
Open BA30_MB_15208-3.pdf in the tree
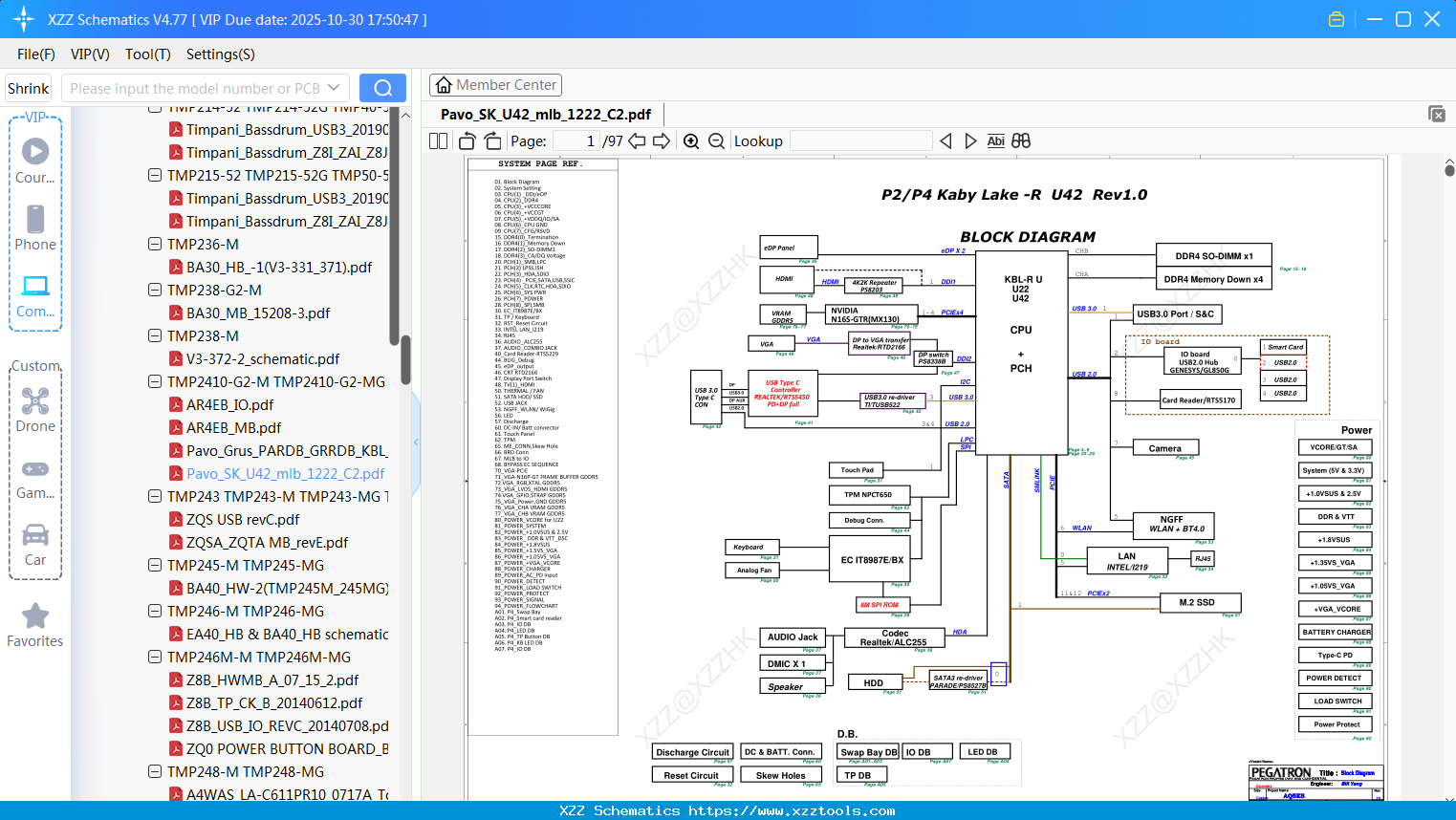click(x=258, y=313)
